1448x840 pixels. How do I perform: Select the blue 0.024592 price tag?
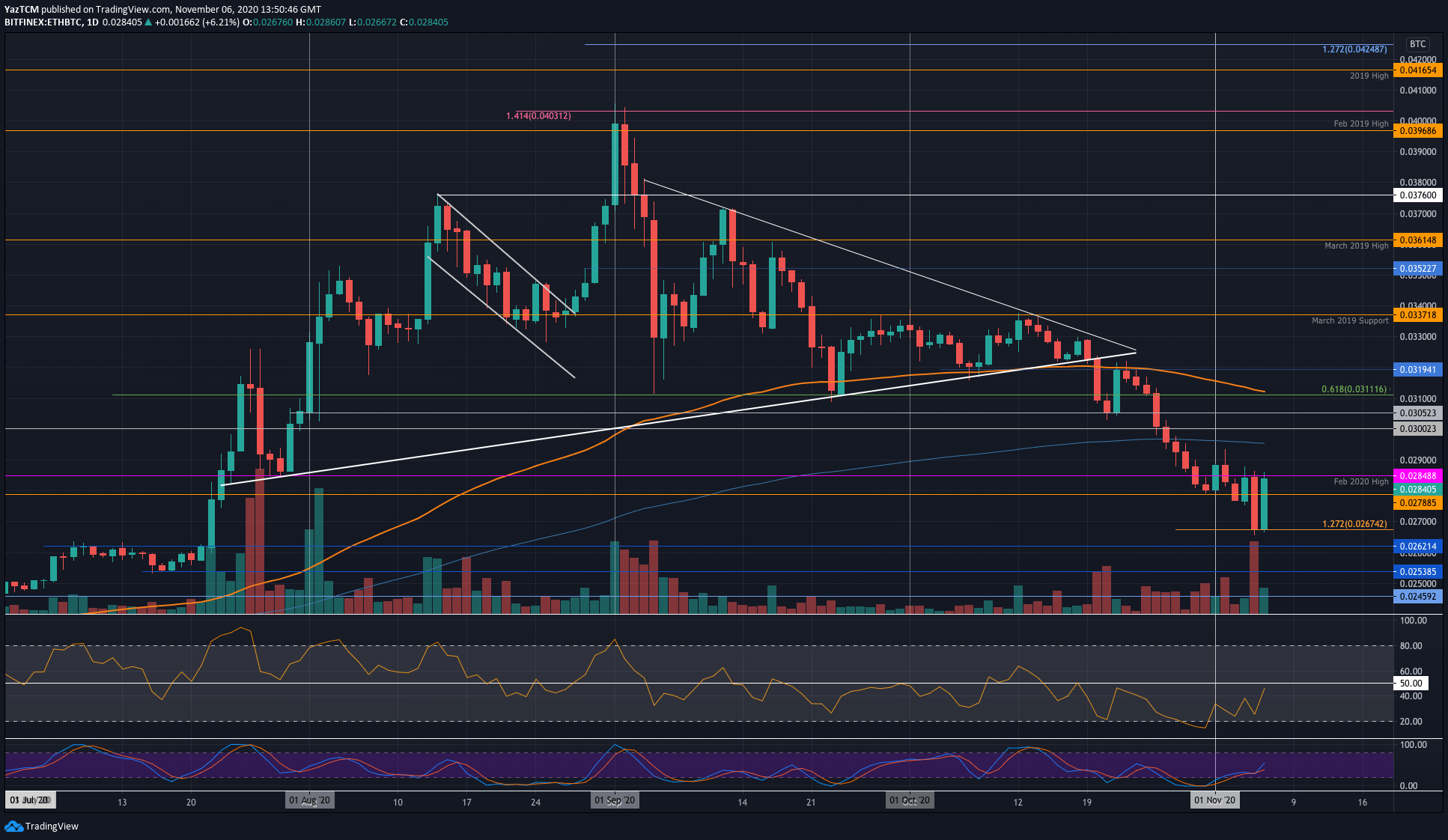click(1417, 597)
